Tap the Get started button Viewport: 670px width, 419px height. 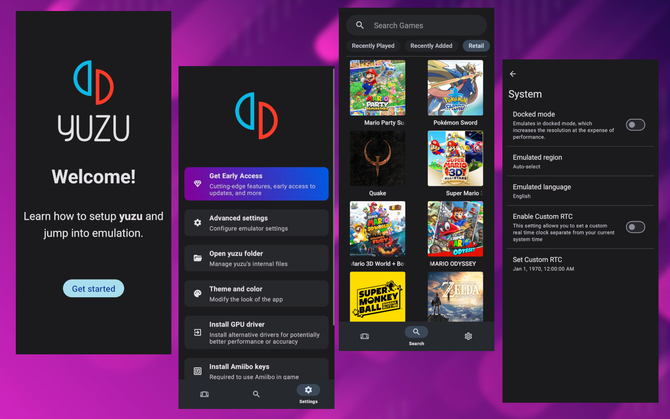(93, 289)
